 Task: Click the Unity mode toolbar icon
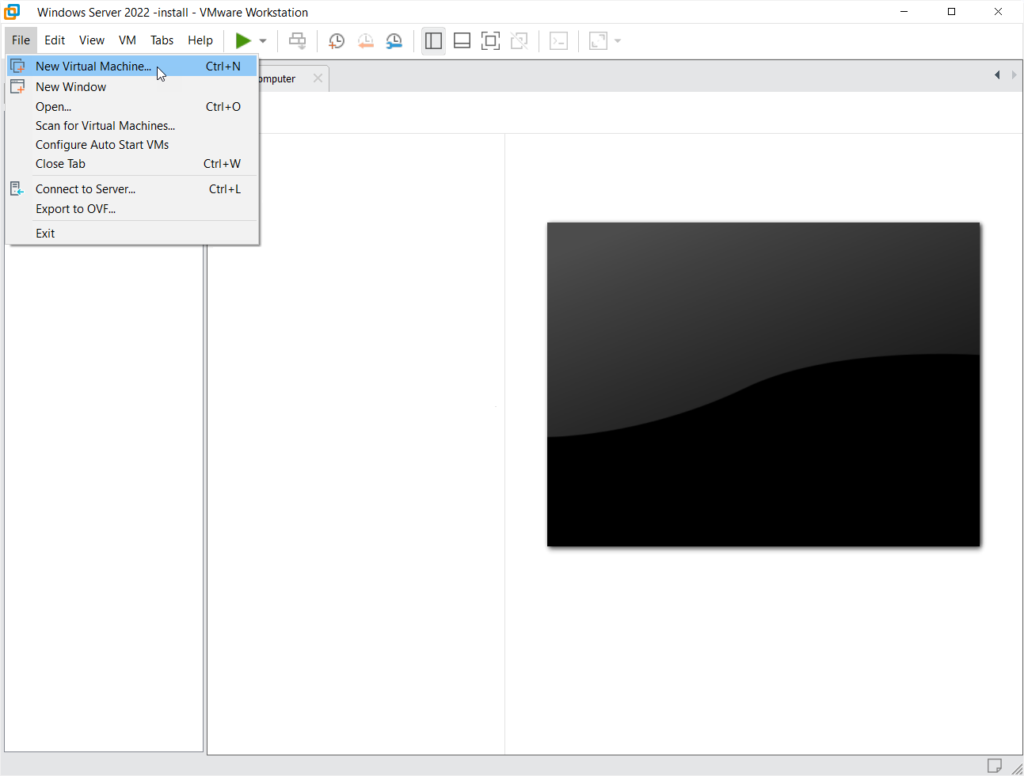(519, 40)
